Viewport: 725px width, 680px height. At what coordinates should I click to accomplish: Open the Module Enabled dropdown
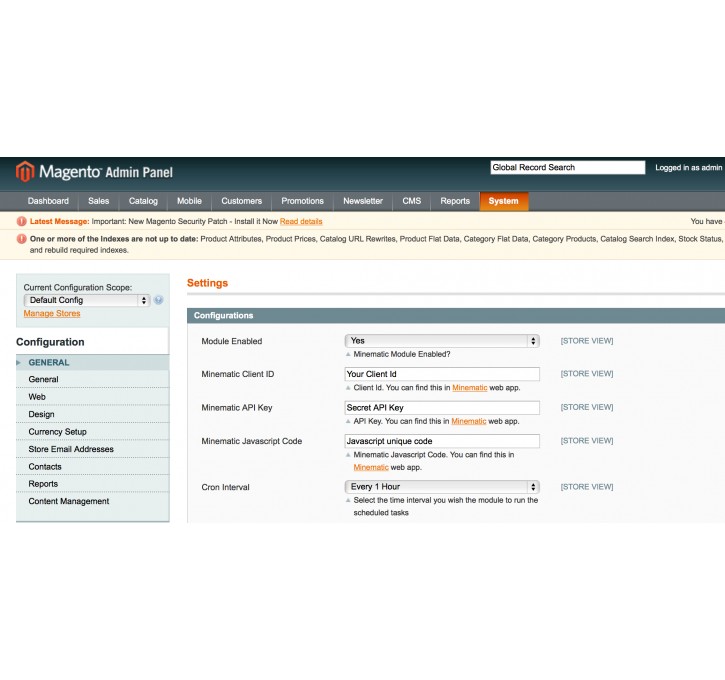coord(442,341)
